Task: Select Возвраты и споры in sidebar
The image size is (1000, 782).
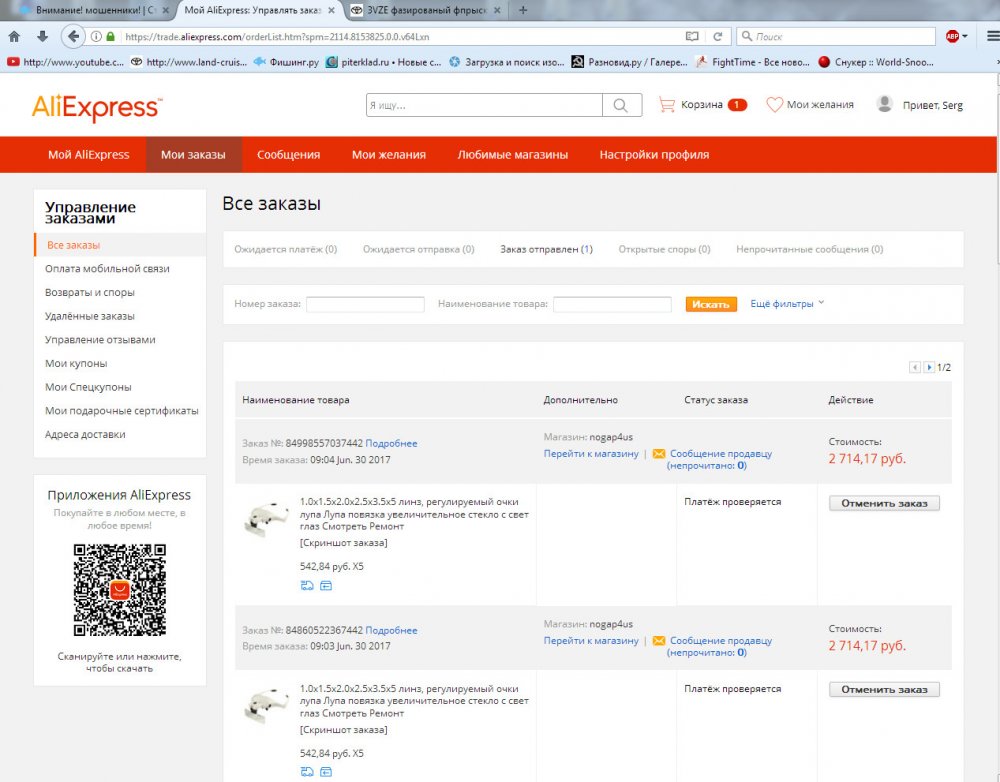Action: click(x=90, y=292)
